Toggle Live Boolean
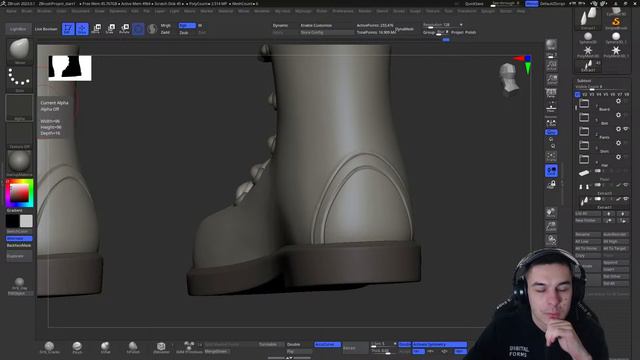The width and height of the screenshot is (640, 360). [x=46, y=29]
